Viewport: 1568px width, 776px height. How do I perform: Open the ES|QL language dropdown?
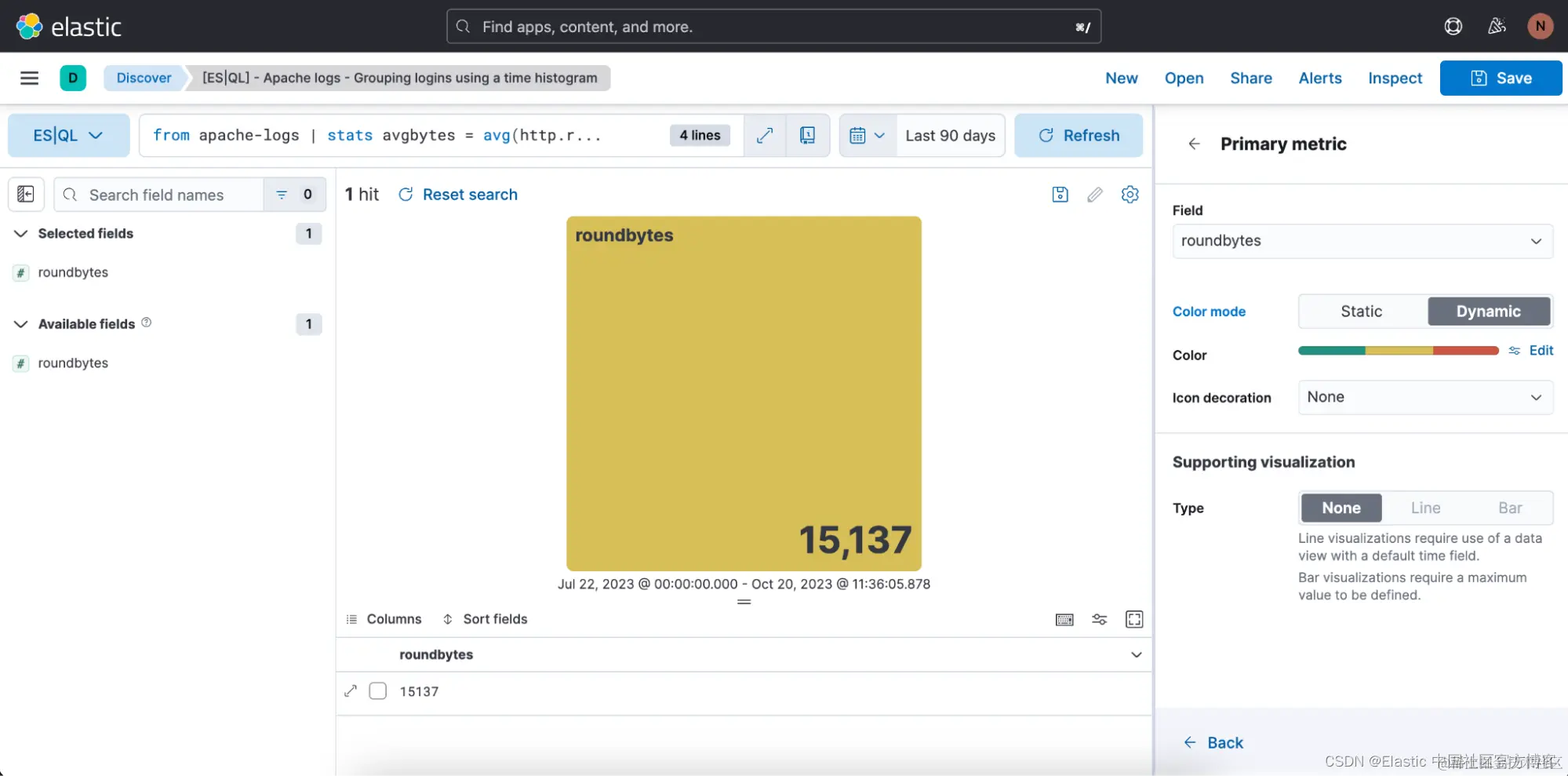click(x=69, y=136)
